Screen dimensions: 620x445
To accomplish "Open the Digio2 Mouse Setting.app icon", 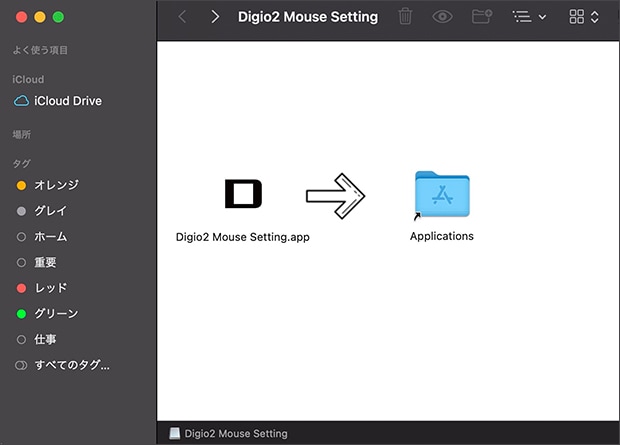I will (x=243, y=195).
